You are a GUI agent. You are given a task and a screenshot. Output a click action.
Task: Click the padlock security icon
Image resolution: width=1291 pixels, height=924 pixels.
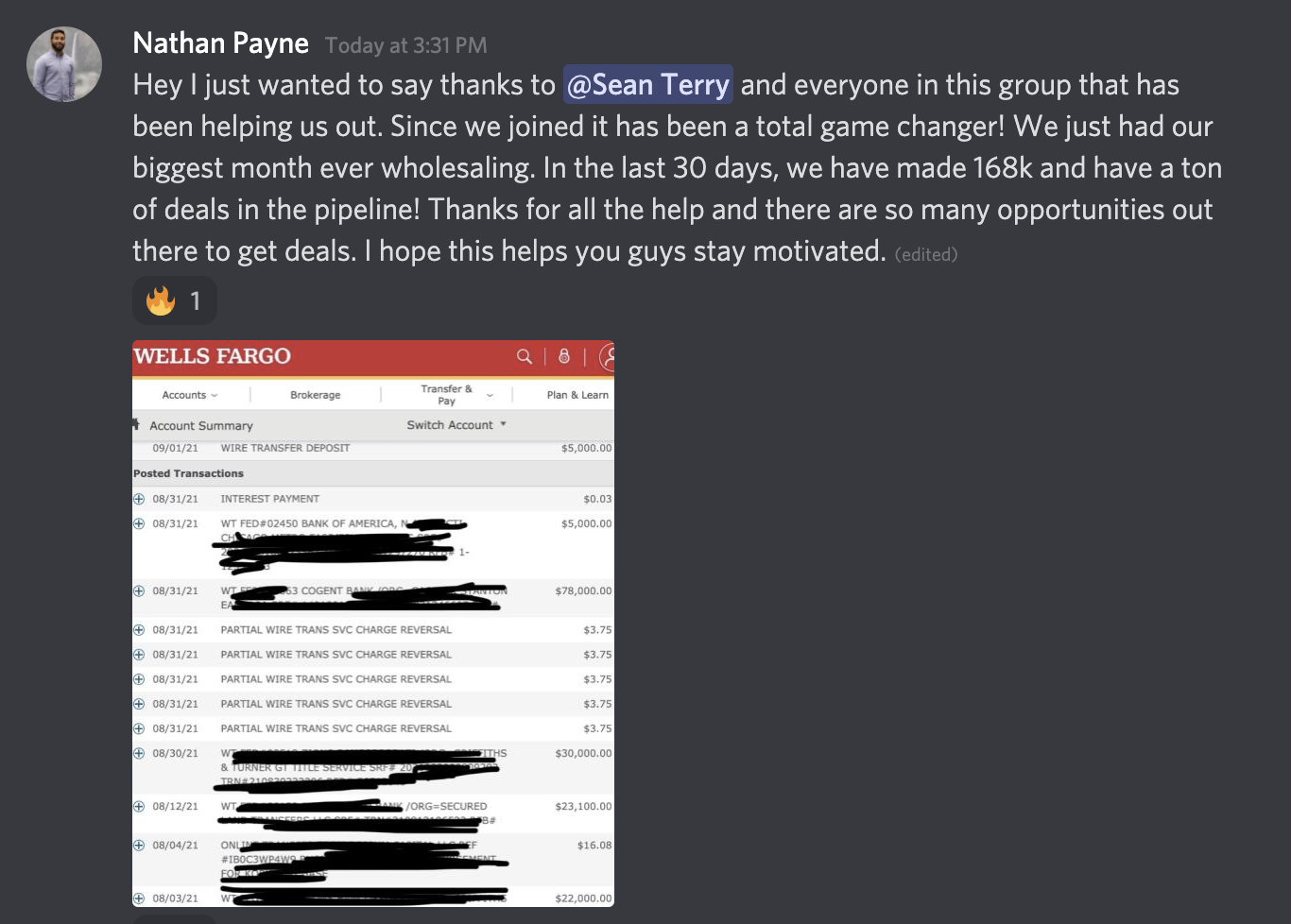pos(564,356)
